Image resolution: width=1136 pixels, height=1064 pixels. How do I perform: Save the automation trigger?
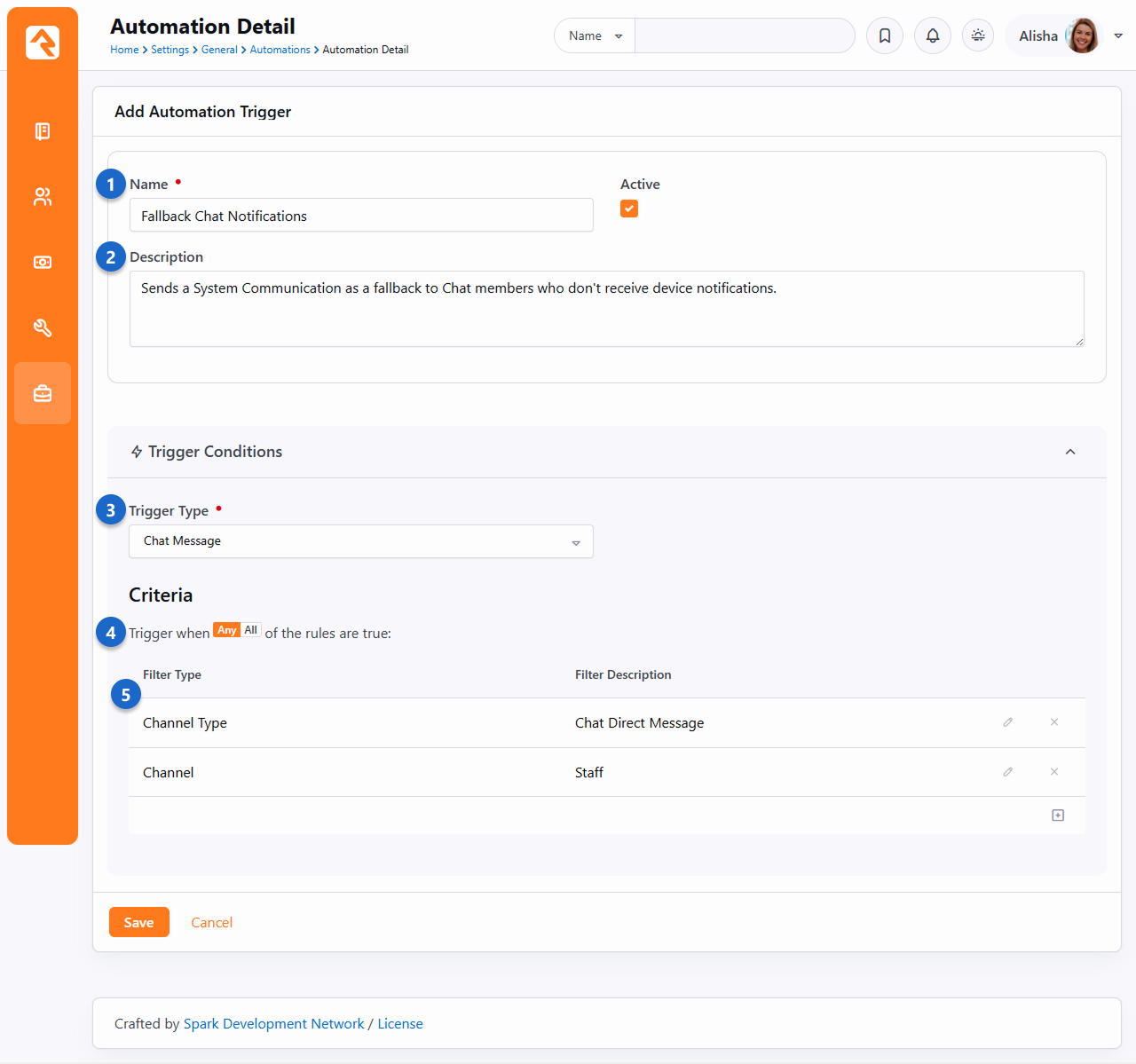click(138, 923)
